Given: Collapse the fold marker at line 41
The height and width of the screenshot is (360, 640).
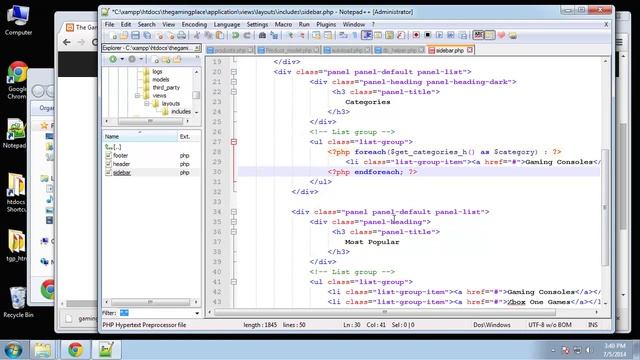Looking at the screenshot, I should [234, 282].
